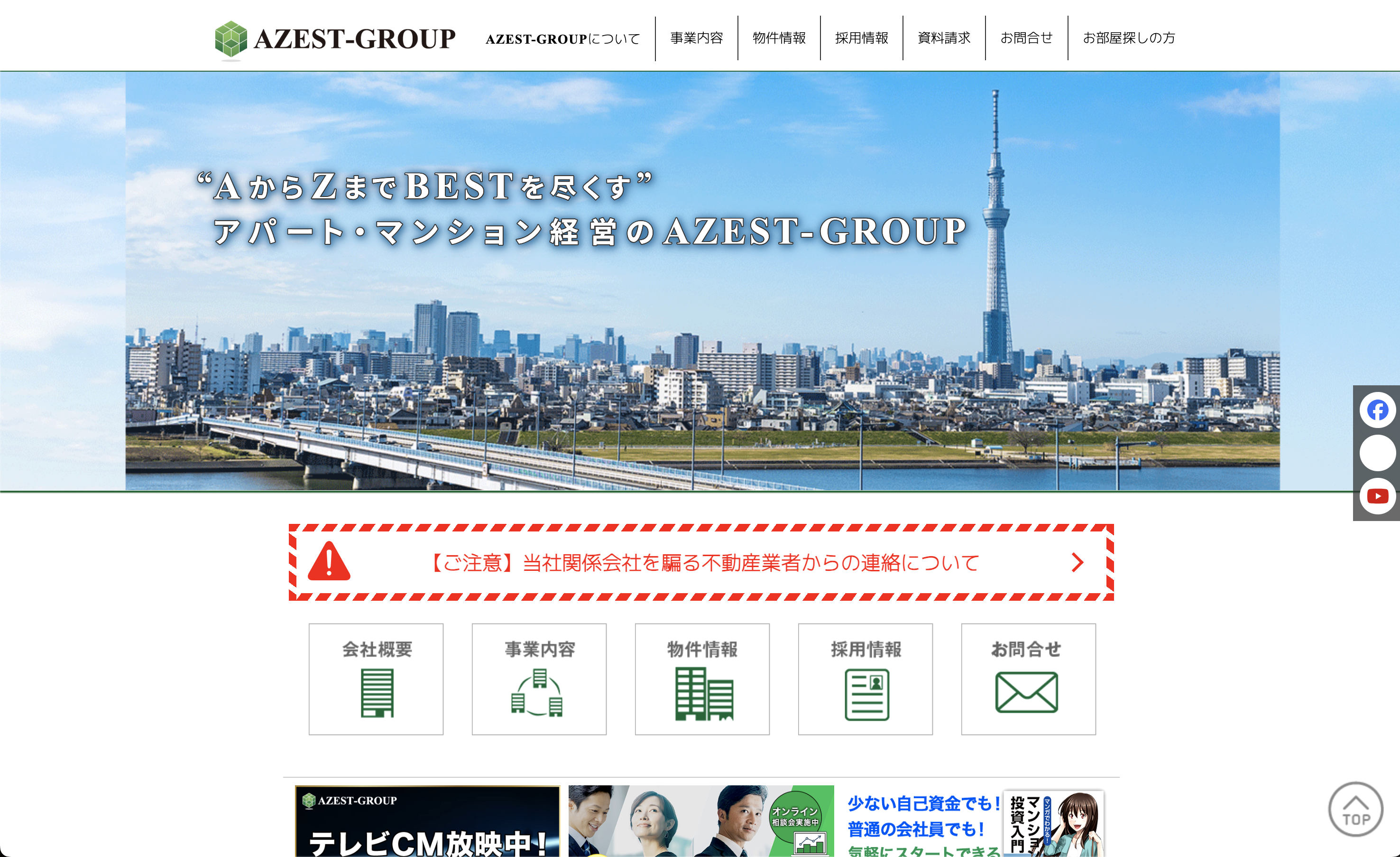
Task: Open 会社概要 building icon tile
Action: (x=376, y=679)
